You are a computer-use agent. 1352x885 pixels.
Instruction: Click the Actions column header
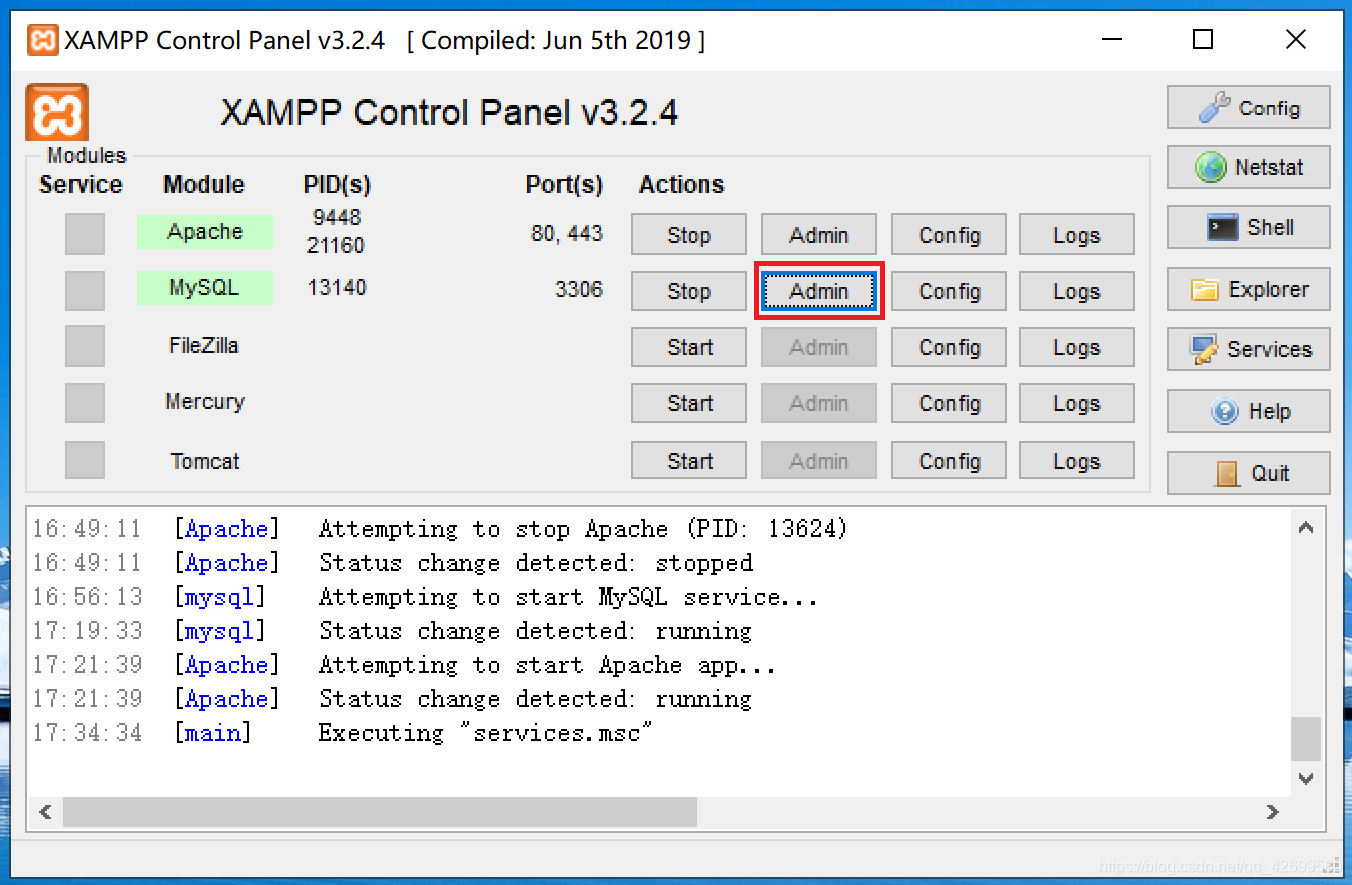pyautogui.click(x=682, y=185)
